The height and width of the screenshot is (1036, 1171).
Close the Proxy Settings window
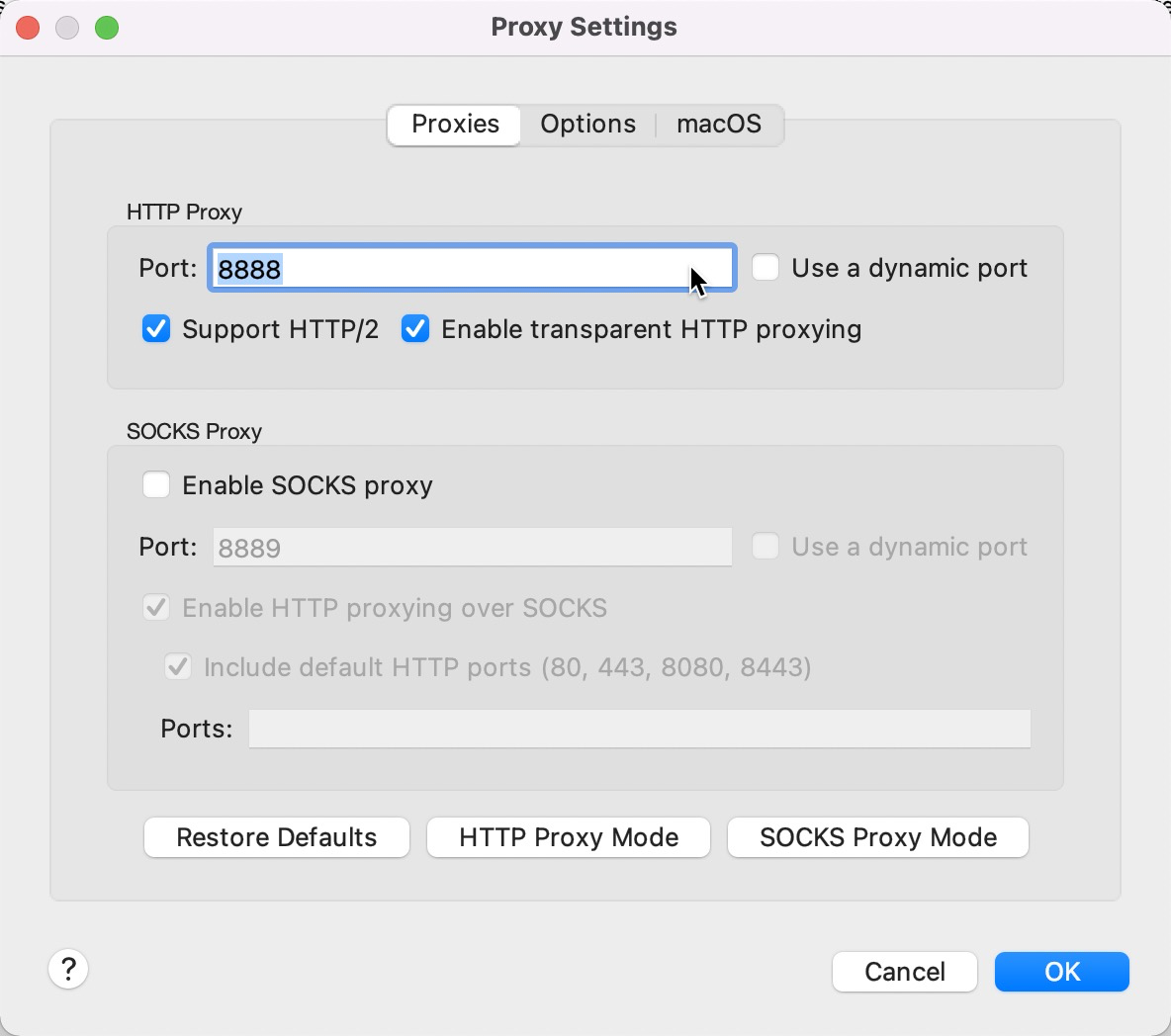tap(28, 28)
